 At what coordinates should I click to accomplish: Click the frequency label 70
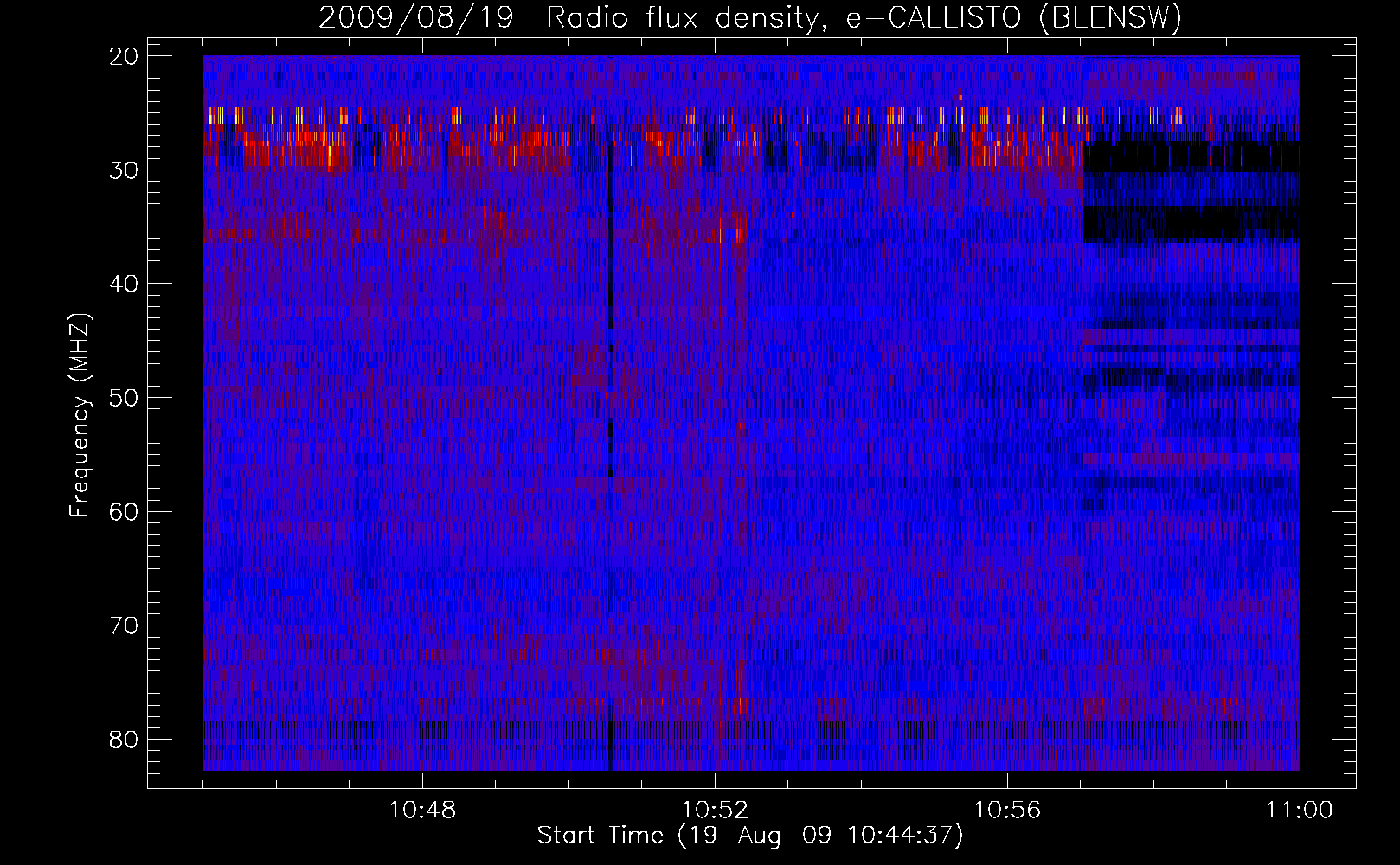[x=124, y=625]
